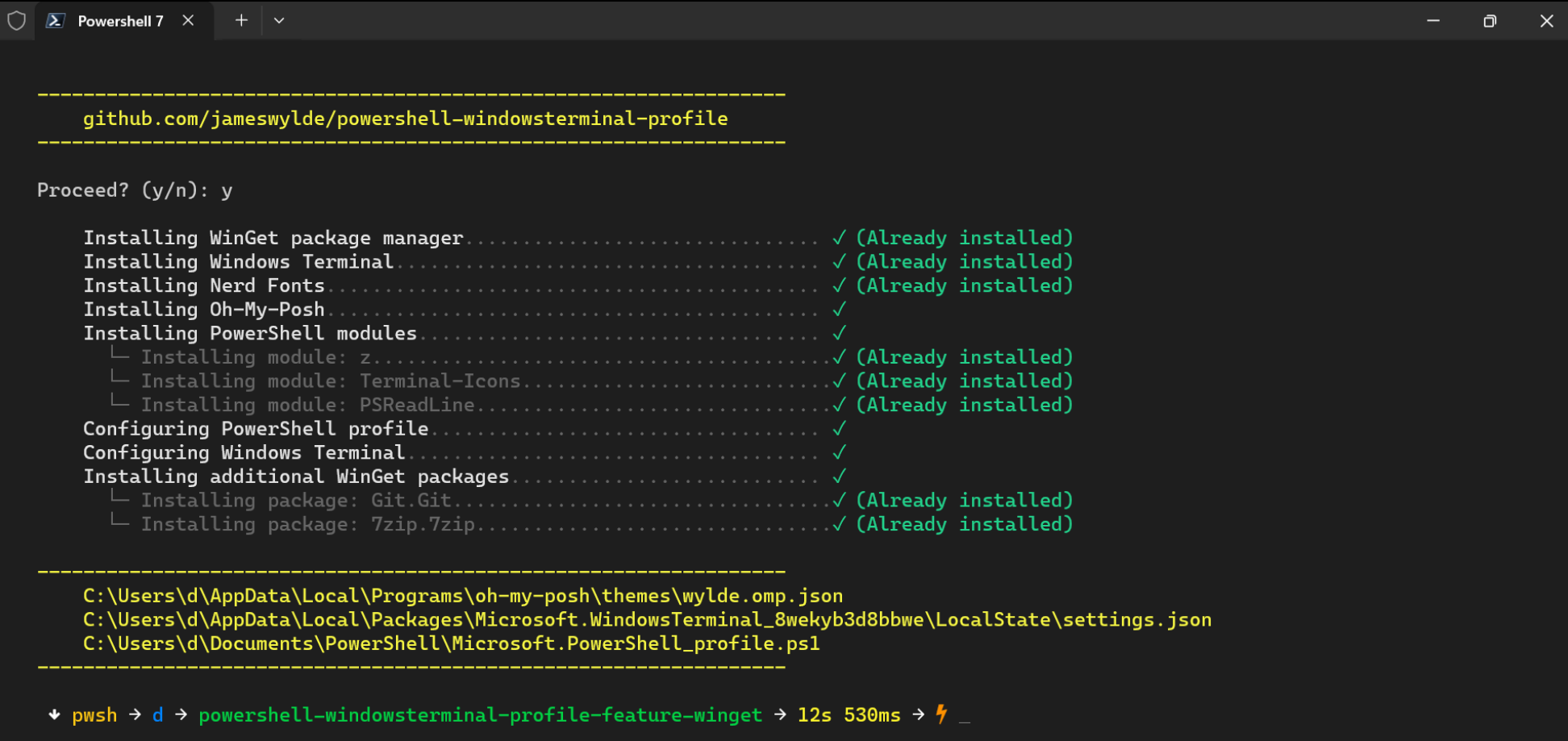Click the pwsh segment in the prompt
Image resolution: width=1568 pixels, height=741 pixels.
94,715
